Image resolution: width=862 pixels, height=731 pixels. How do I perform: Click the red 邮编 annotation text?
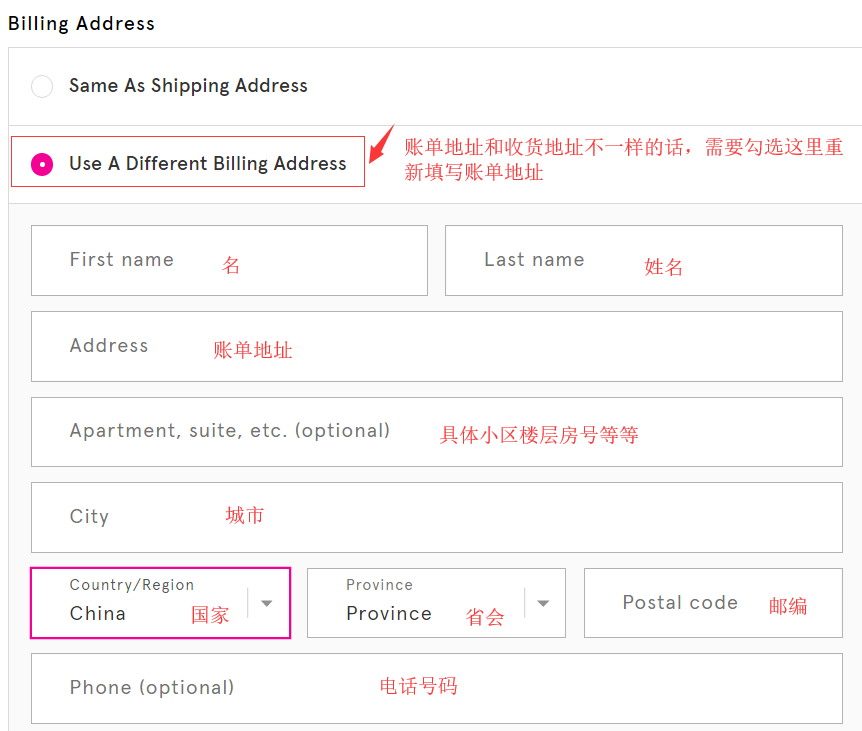788,606
